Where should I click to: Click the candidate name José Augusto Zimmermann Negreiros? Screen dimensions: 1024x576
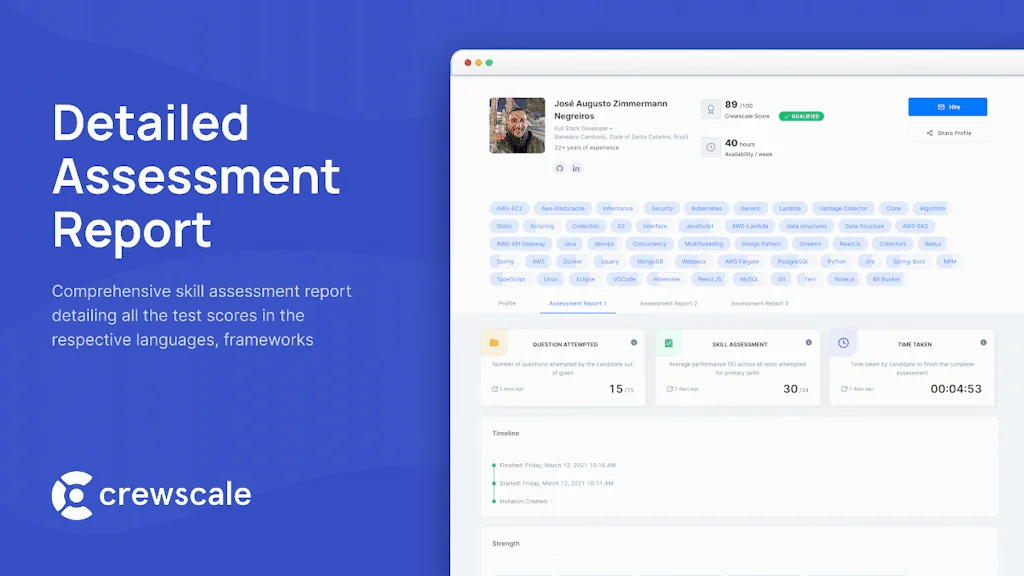611,110
